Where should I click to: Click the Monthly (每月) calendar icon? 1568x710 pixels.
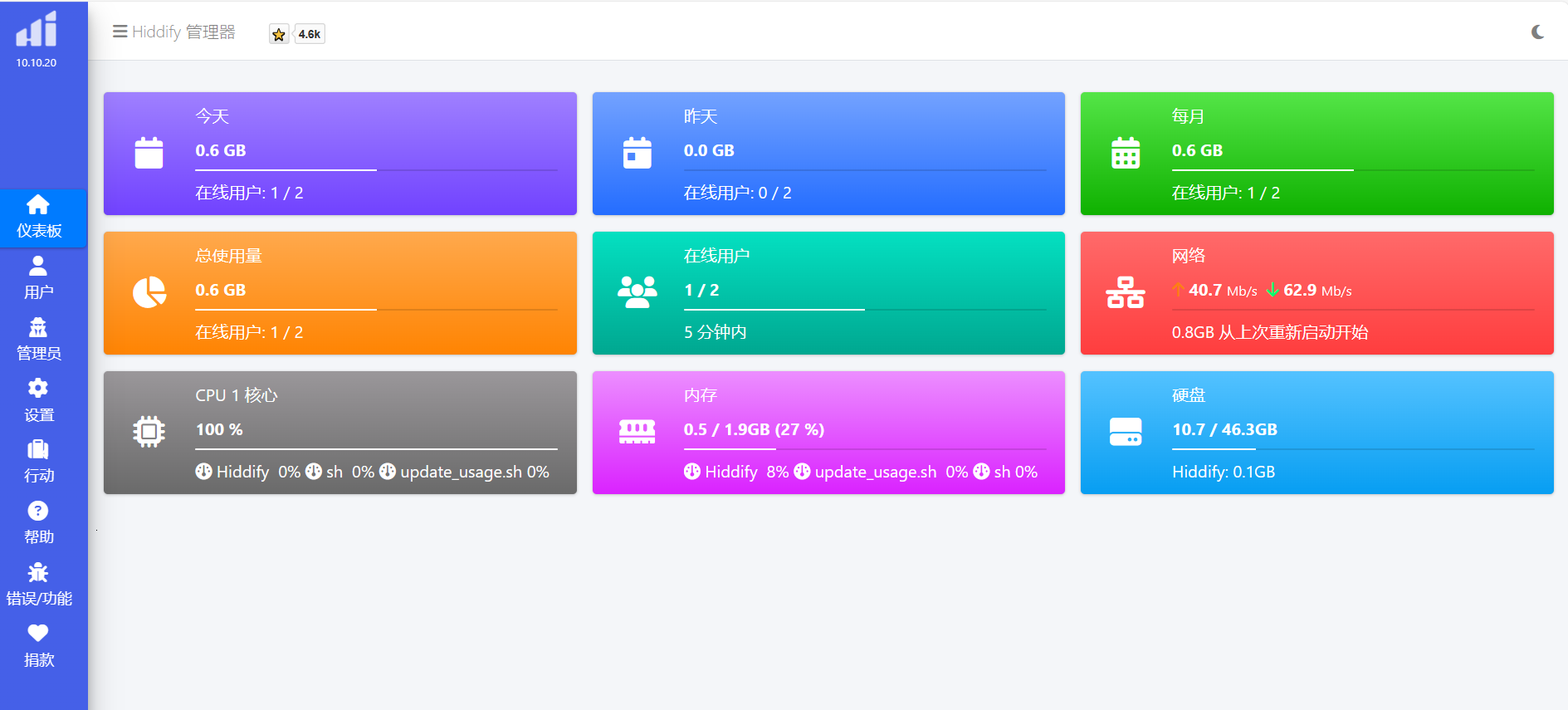[1126, 153]
